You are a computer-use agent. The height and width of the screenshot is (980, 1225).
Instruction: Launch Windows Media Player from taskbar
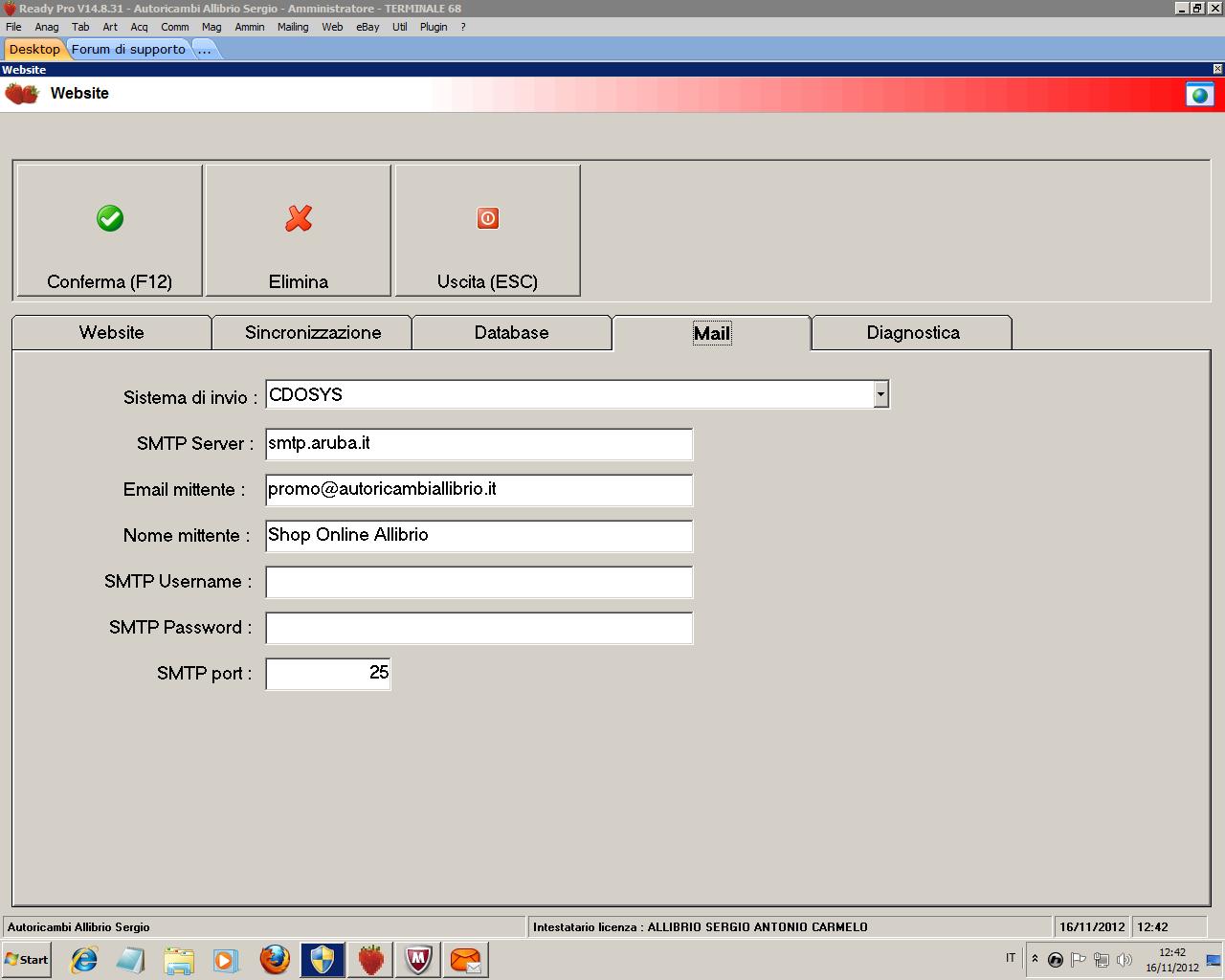(x=226, y=959)
